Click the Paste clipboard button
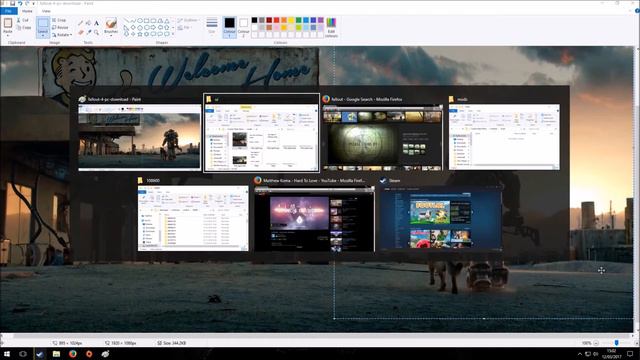640x360 pixels. (8, 24)
